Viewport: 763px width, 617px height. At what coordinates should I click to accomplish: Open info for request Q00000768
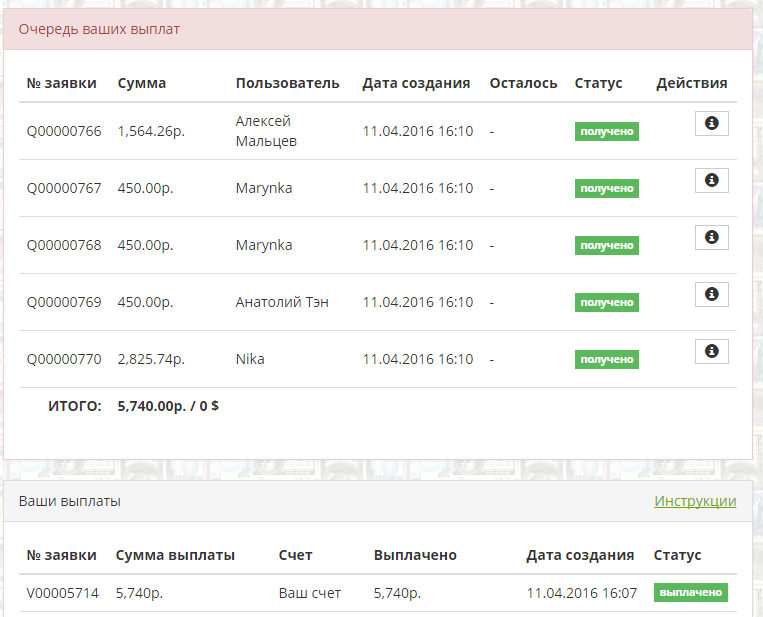pyautogui.click(x=711, y=237)
